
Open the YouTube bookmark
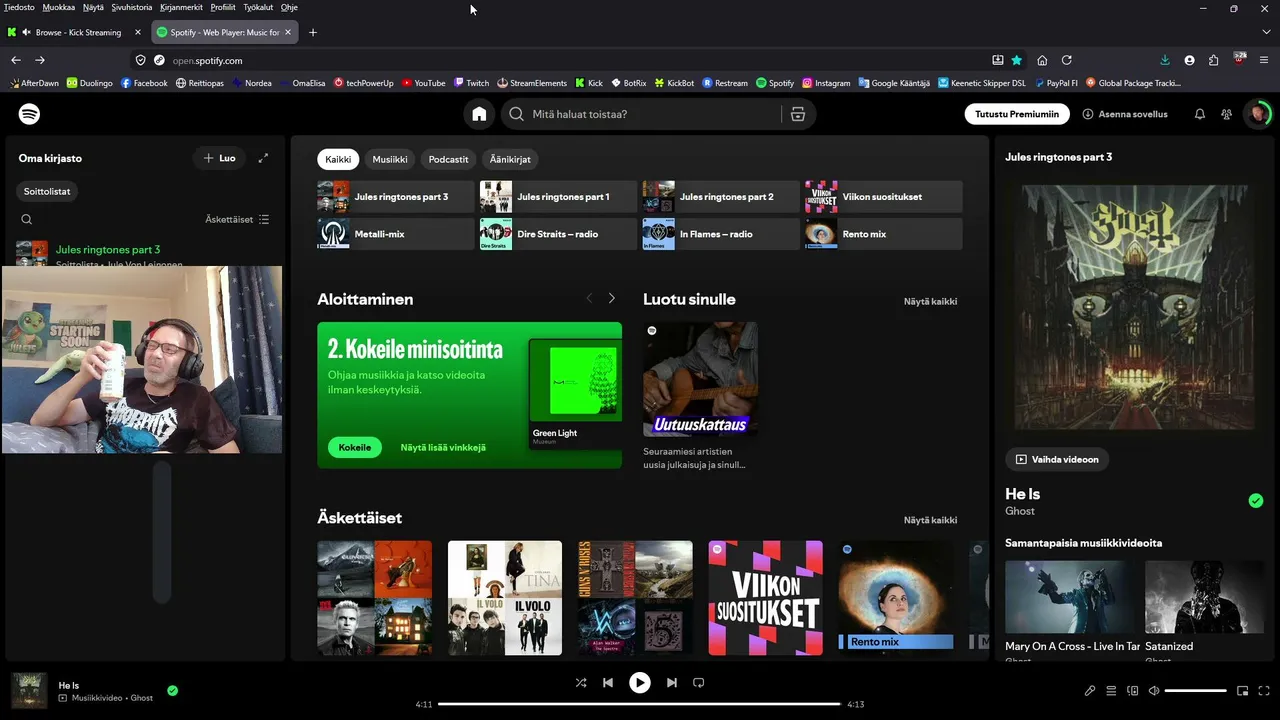pos(424,83)
